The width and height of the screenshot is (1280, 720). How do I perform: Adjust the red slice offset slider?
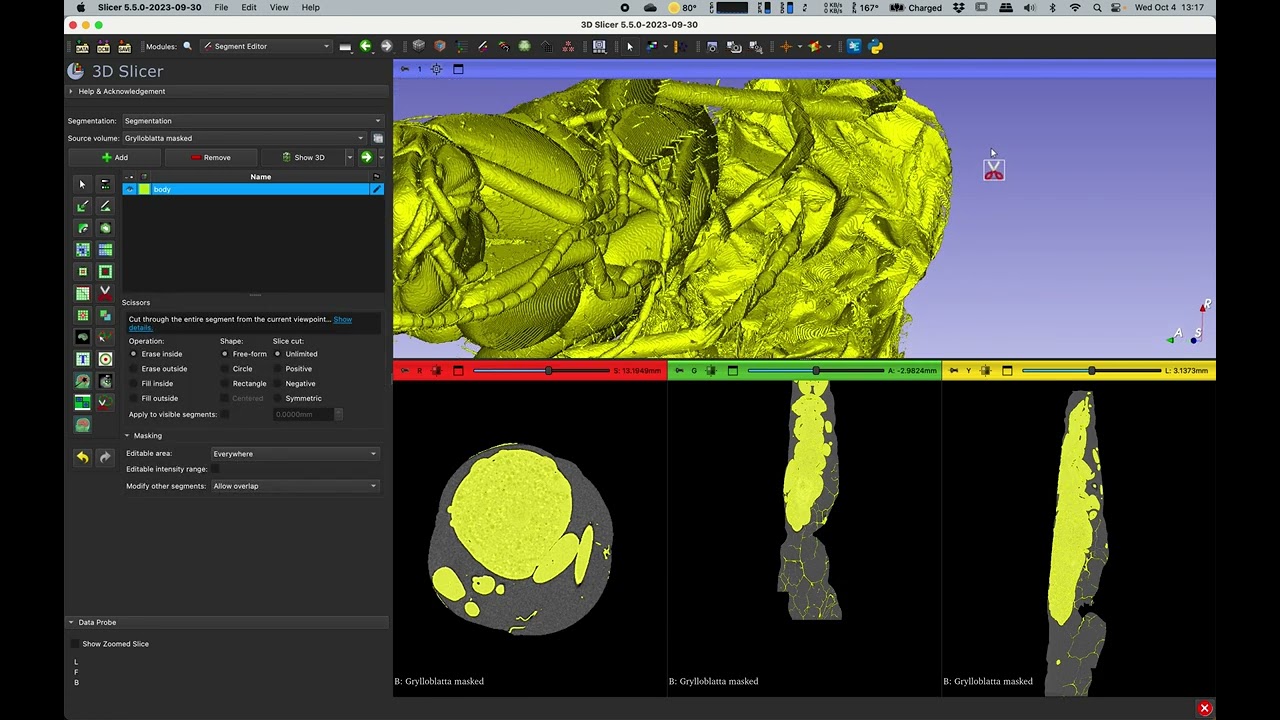[x=541, y=371]
